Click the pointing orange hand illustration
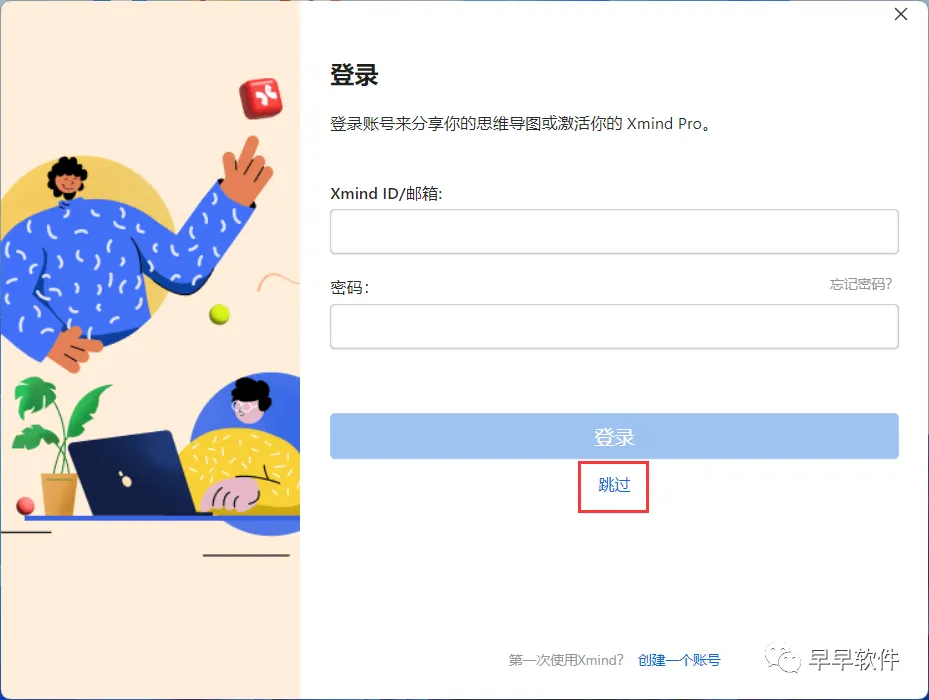This screenshot has width=929, height=700. tap(246, 170)
